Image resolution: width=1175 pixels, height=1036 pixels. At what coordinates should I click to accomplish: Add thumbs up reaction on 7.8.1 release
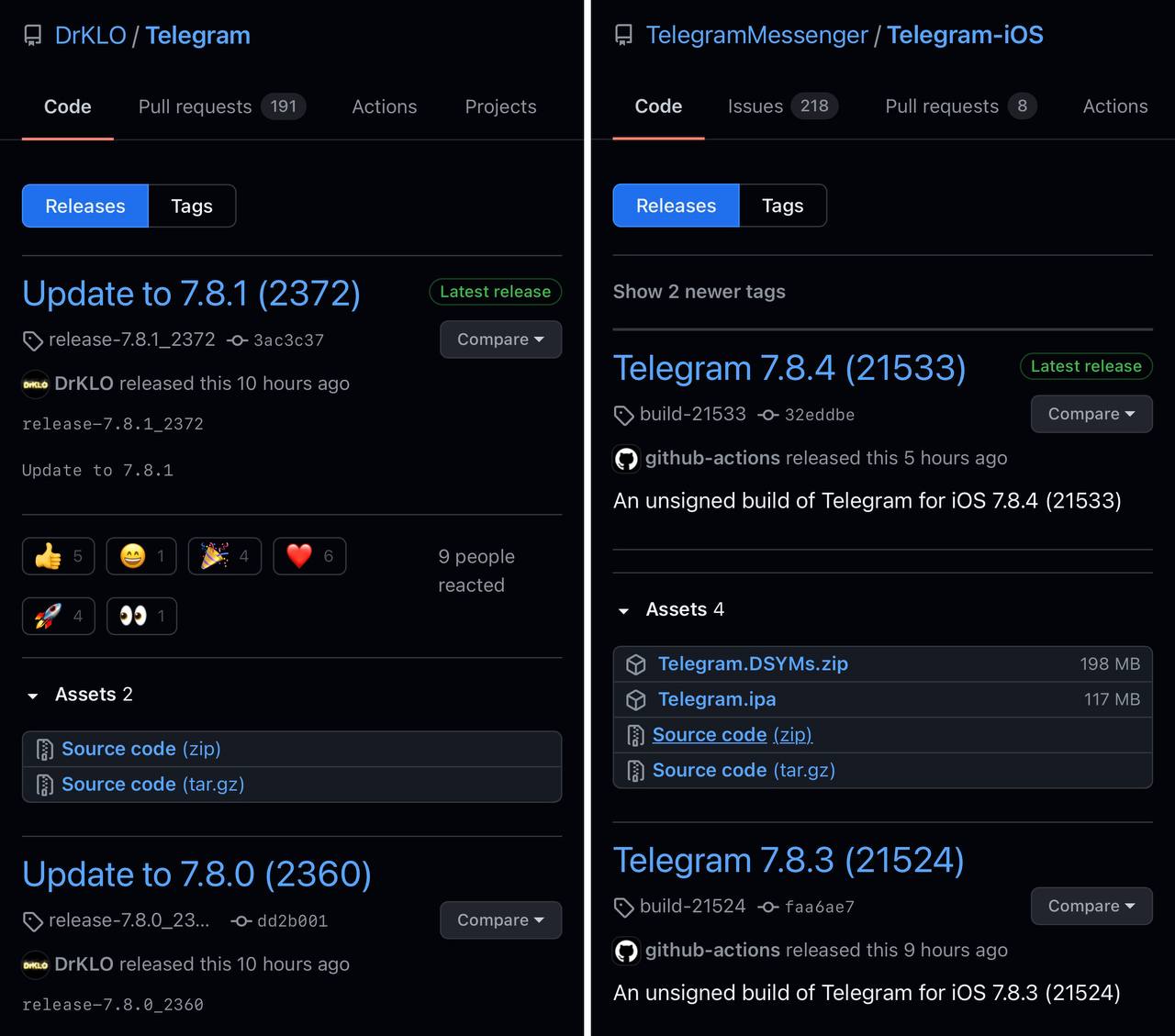58,556
